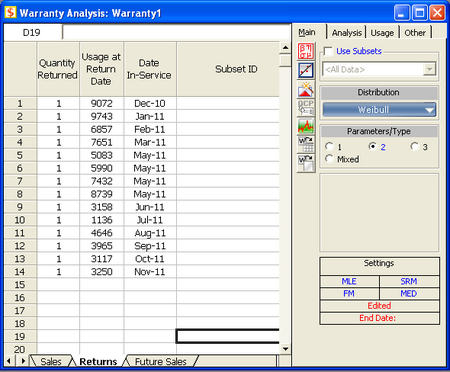Open the Weibull distribution dropdown

pyautogui.click(x=379, y=110)
